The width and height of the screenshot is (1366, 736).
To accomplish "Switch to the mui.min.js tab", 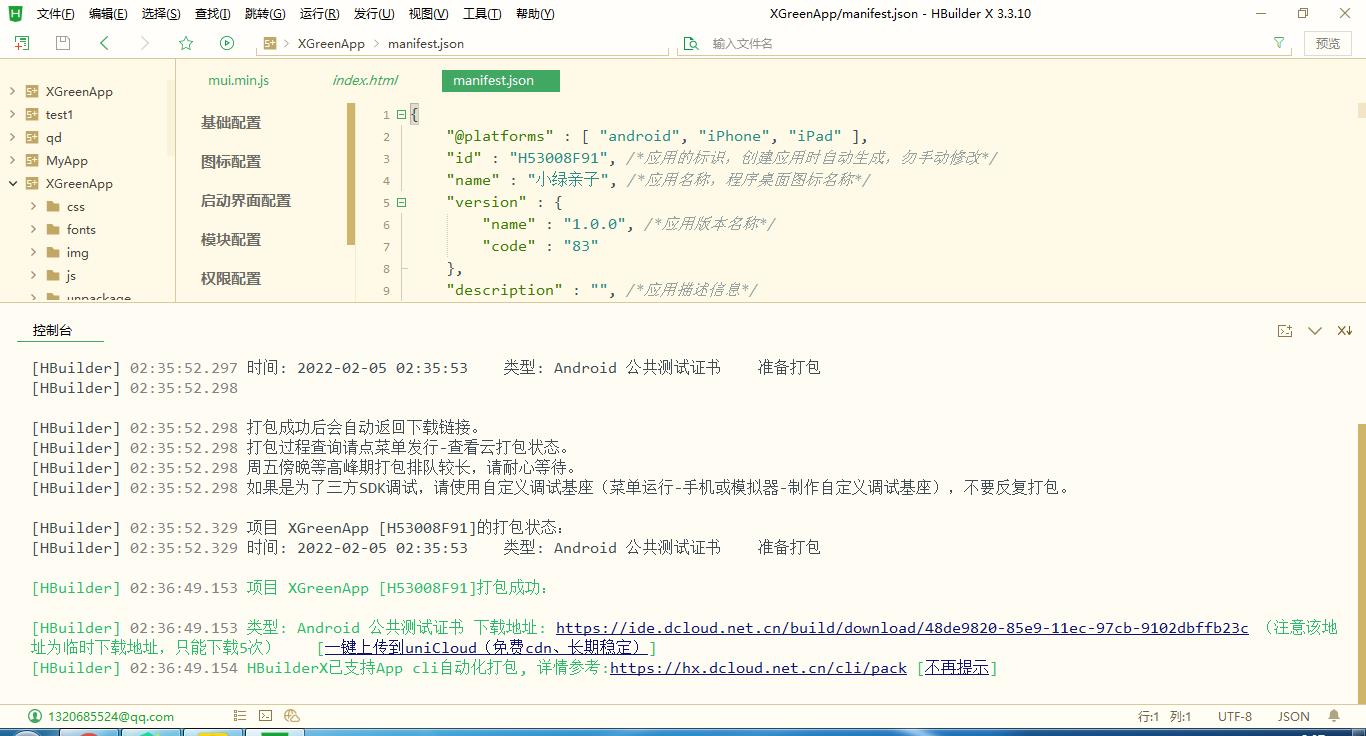I will click(238, 80).
